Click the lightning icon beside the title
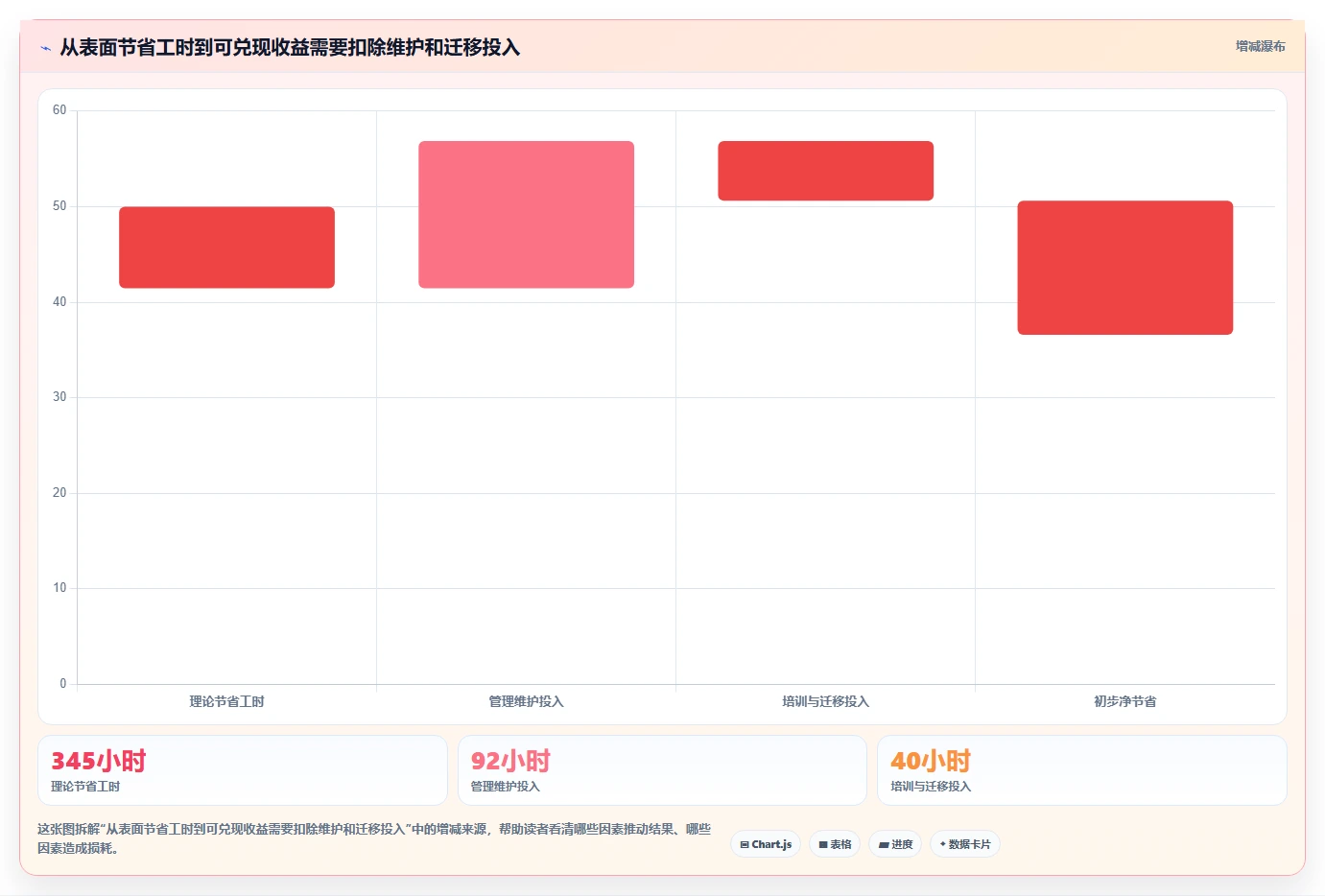 (45, 48)
